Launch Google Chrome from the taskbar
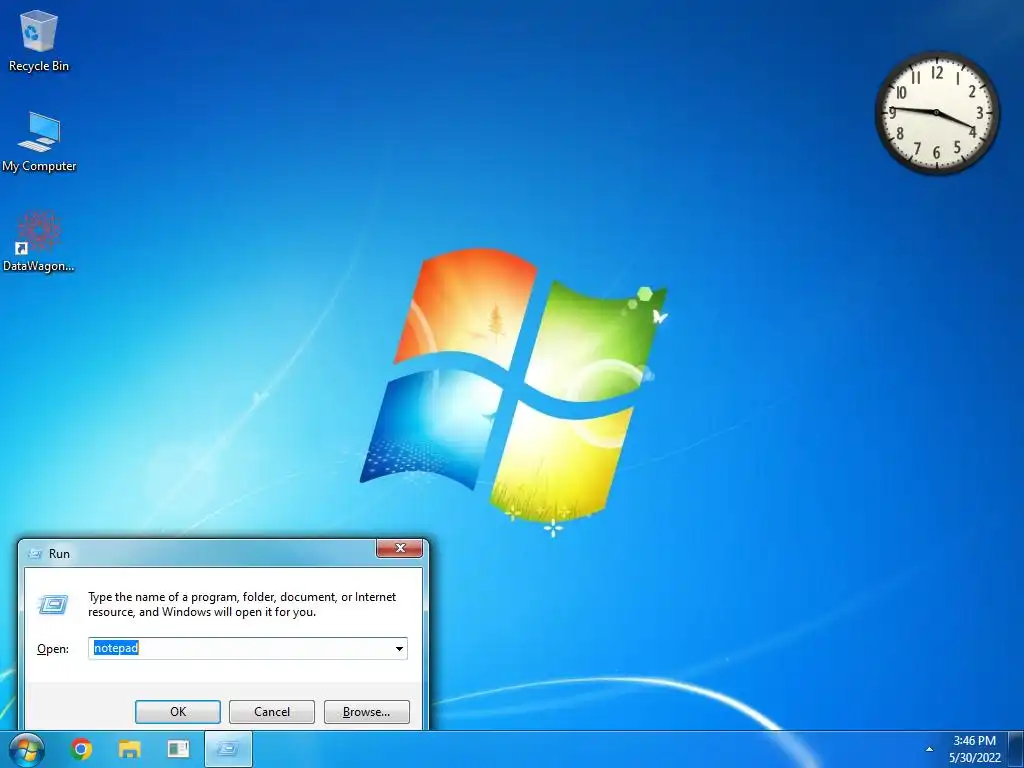This screenshot has width=1024, height=768. (x=82, y=749)
